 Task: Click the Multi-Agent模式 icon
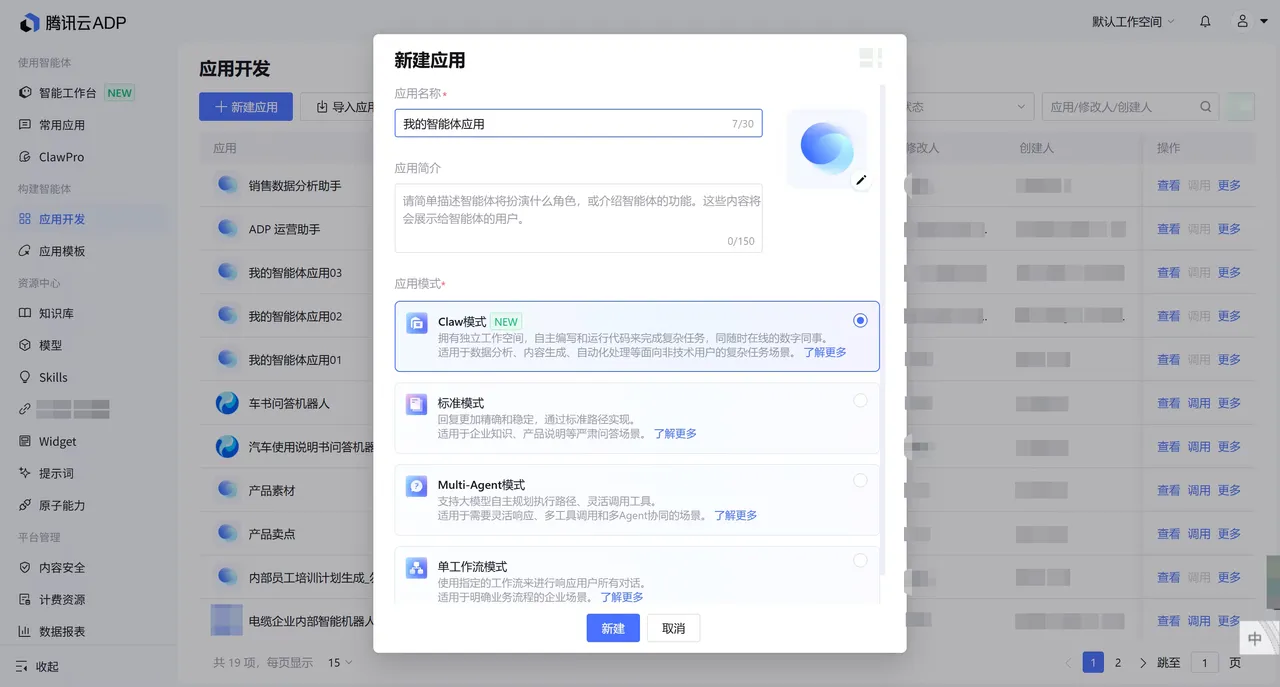(x=416, y=486)
